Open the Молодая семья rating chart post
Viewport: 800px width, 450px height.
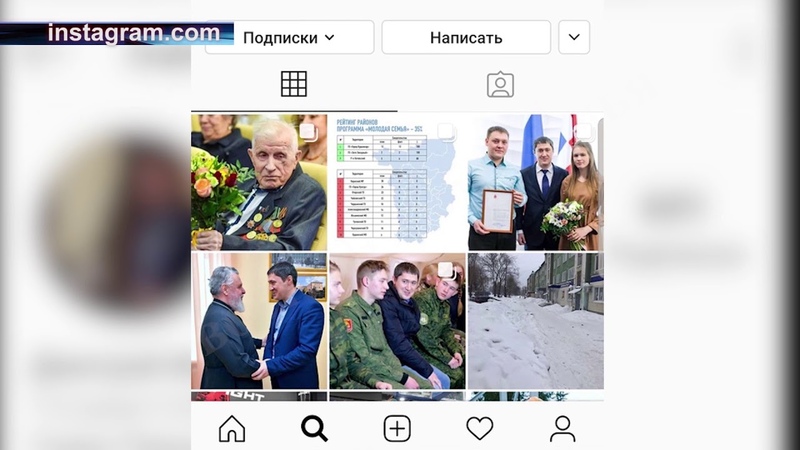coord(397,182)
